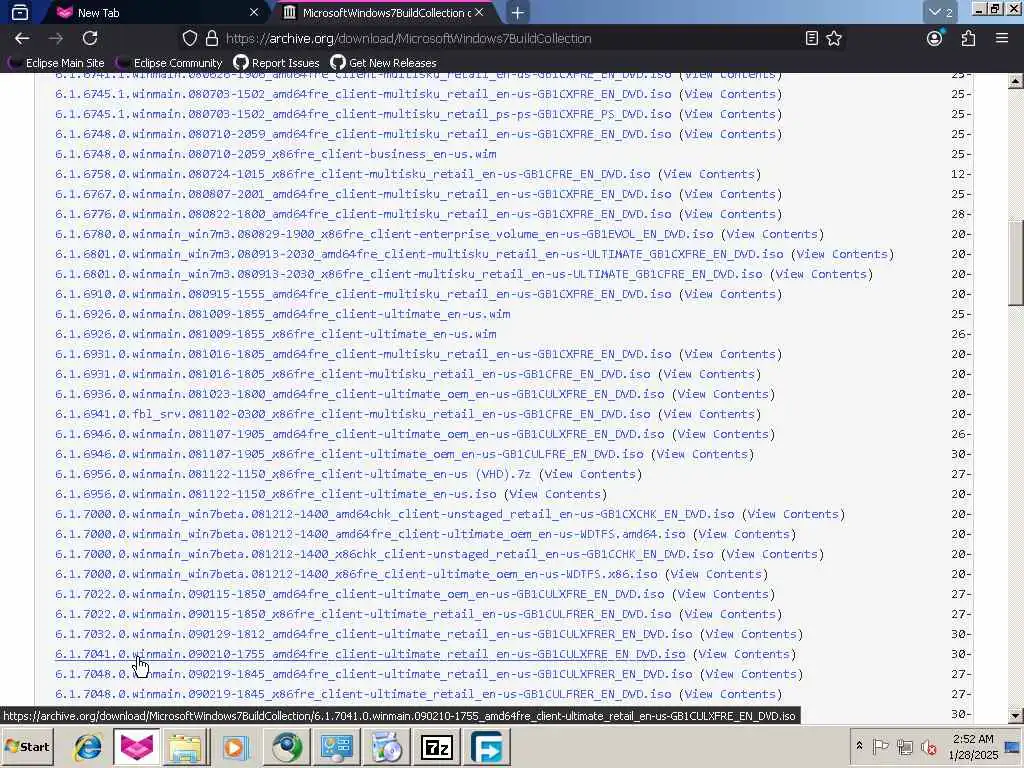Screen dimensions: 1024x768
Task: View Contents of 6.1.7032.0 amd64fre iso
Action: [752, 634]
